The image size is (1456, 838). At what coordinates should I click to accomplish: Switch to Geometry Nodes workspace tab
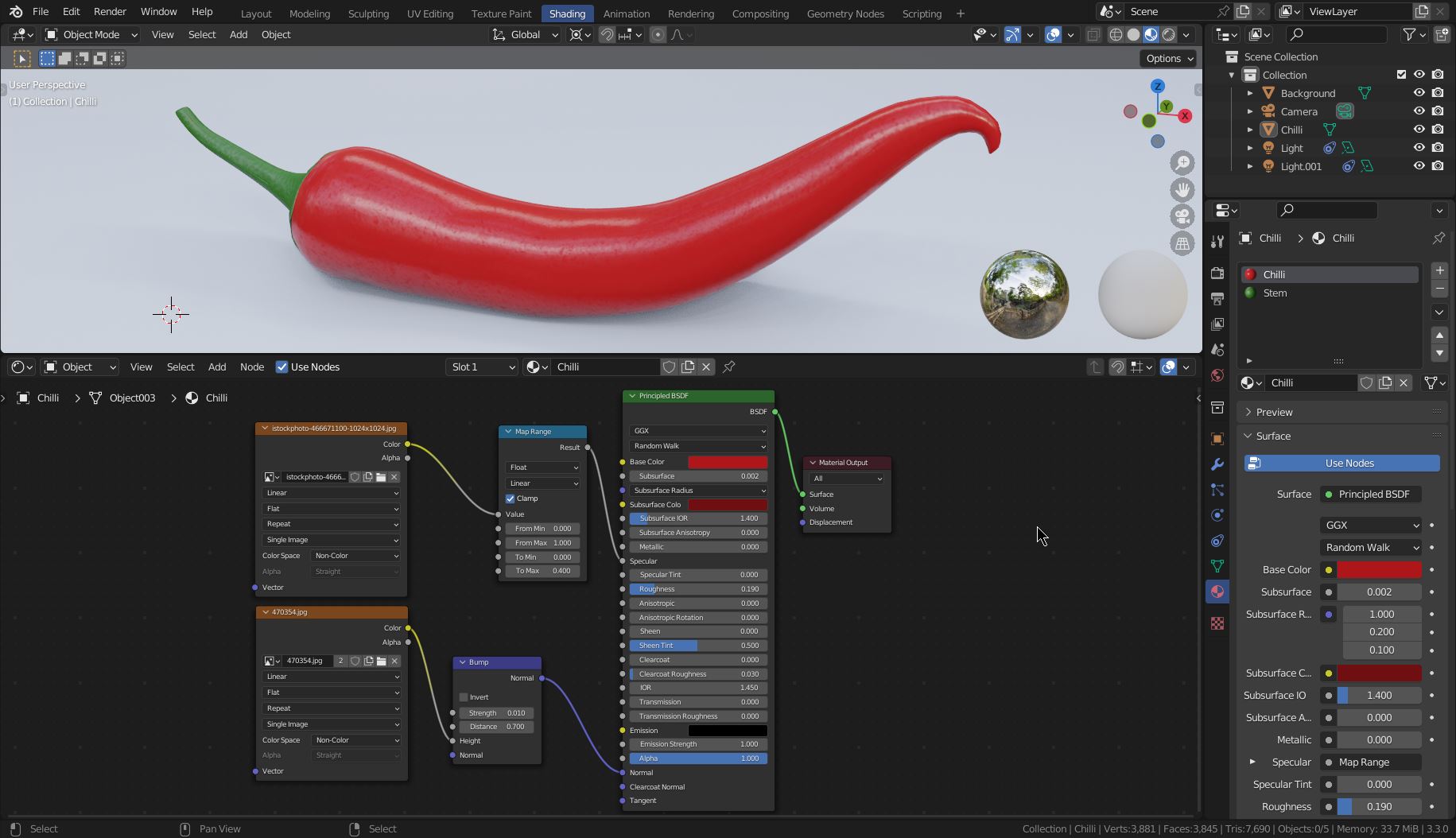pyautogui.click(x=845, y=14)
